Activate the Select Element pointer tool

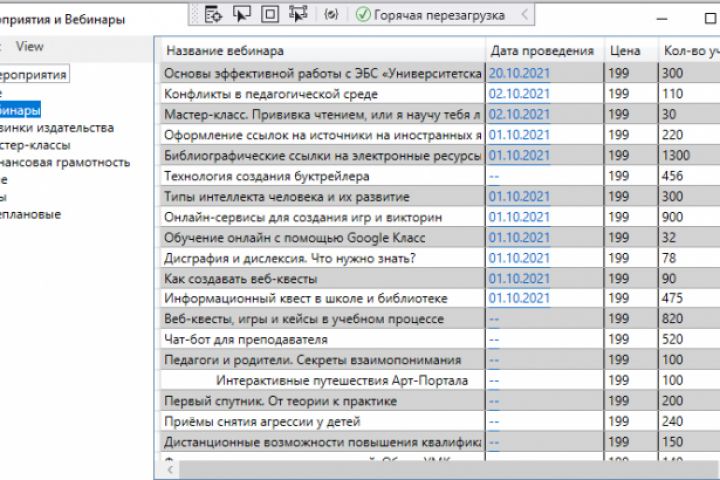point(242,15)
